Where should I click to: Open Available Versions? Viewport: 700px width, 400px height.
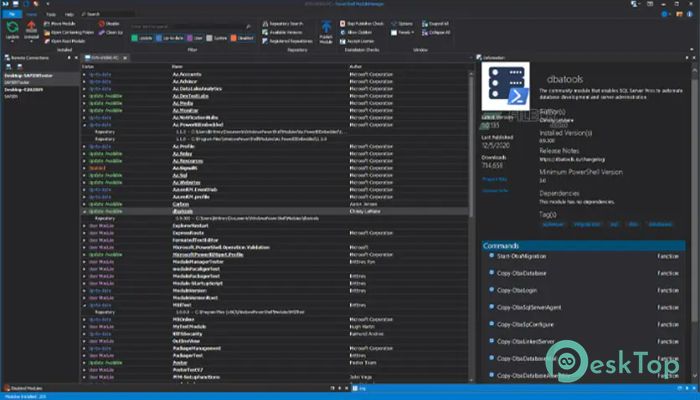pyautogui.click(x=282, y=32)
